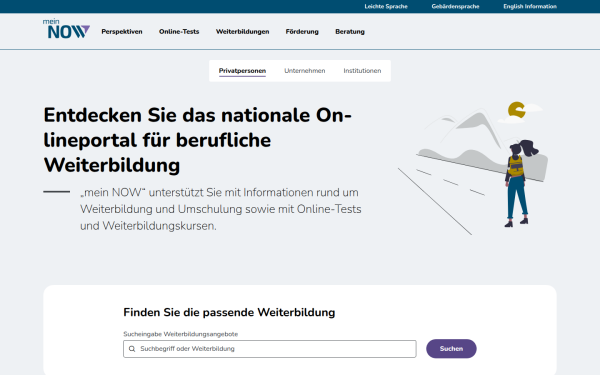The image size is (600, 375).
Task: Click the Suchen button
Action: (x=451, y=349)
